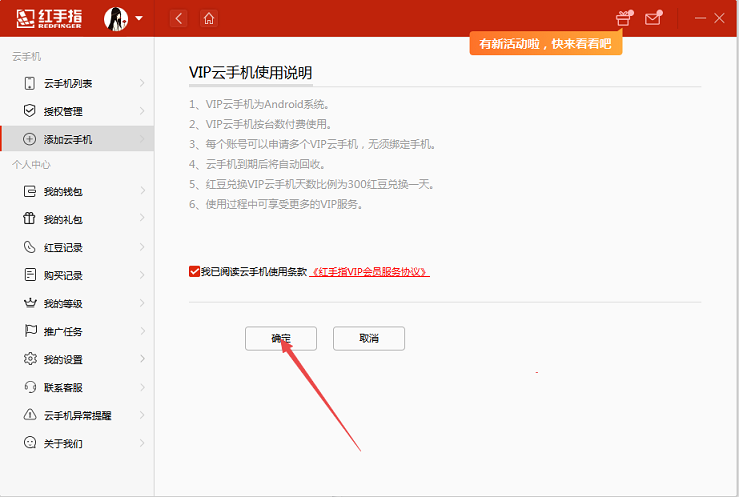Image resolution: width=739 pixels, height=497 pixels.
Task: Expand the chevron on 推广任务 row
Action: click(142, 331)
